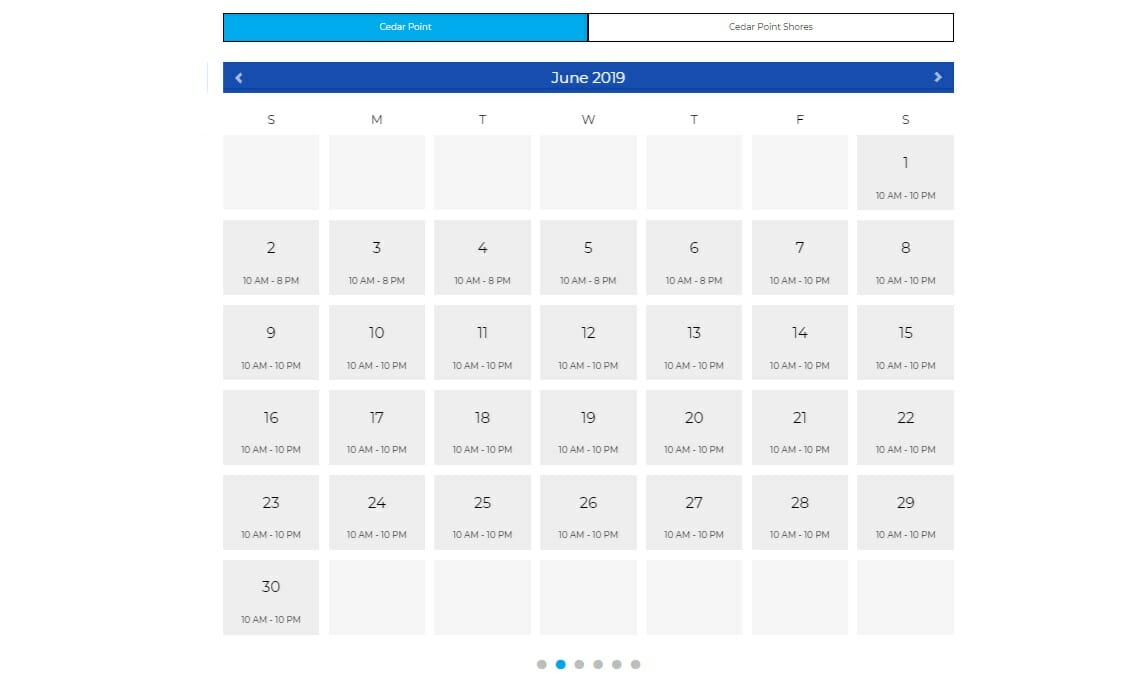Open June 20 hours cell
Screen dimensions: 1131x681
pos(694,428)
